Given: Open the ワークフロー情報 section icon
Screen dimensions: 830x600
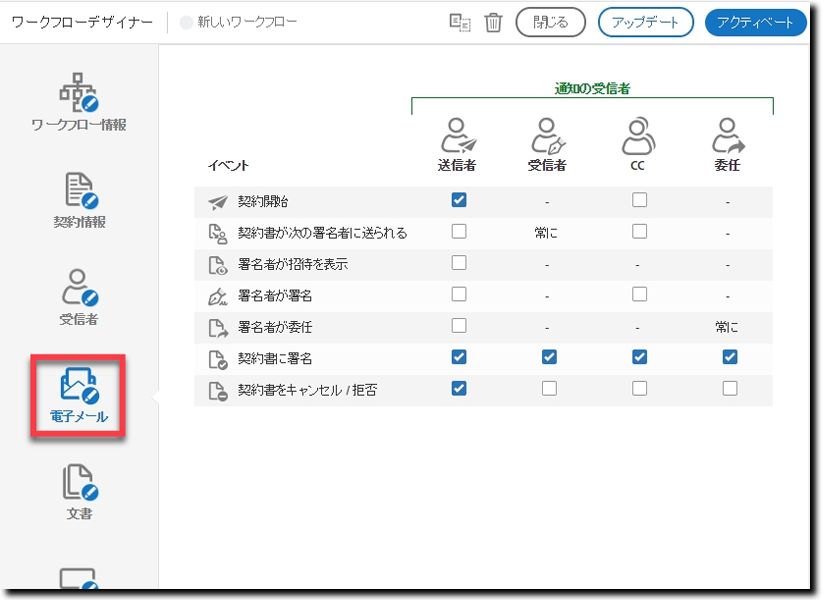Looking at the screenshot, I should [x=78, y=93].
